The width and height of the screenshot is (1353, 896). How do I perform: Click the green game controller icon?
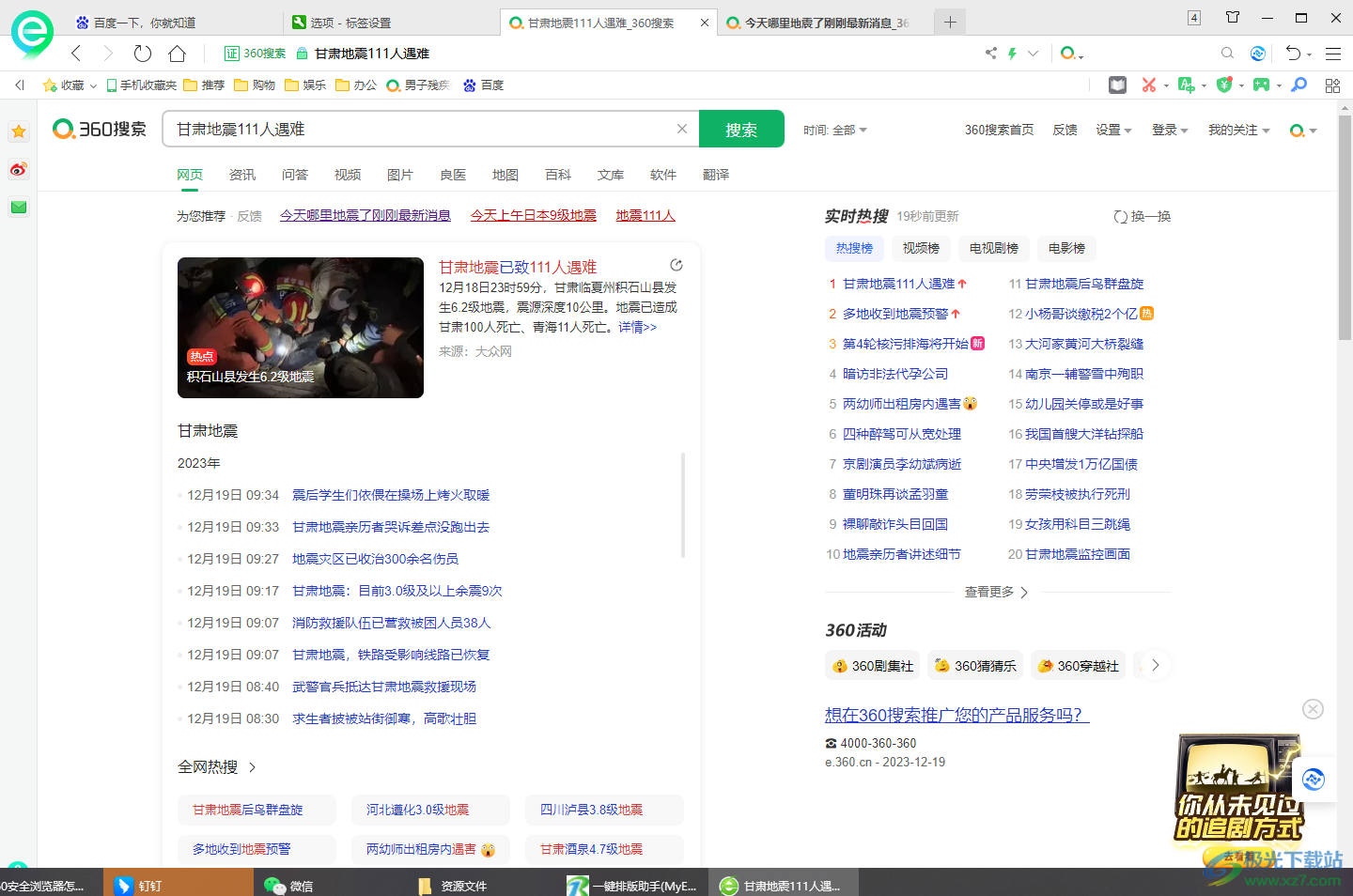coord(1261,85)
